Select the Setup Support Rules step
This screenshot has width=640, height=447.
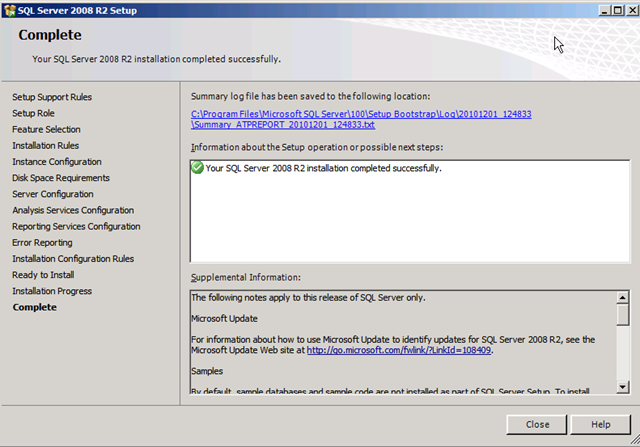[52, 97]
